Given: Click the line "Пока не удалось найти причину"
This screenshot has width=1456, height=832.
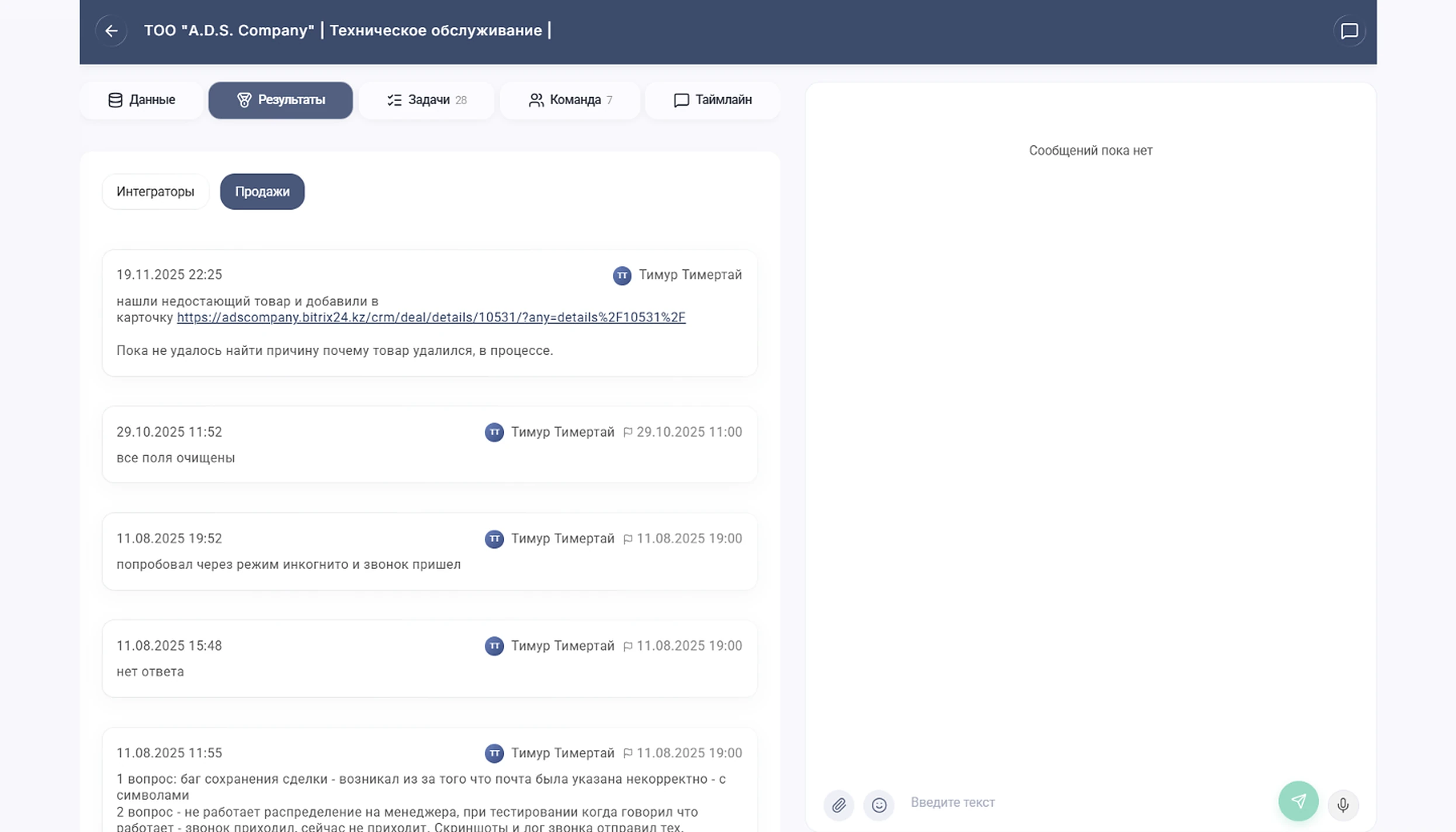Looking at the screenshot, I should [x=335, y=351].
